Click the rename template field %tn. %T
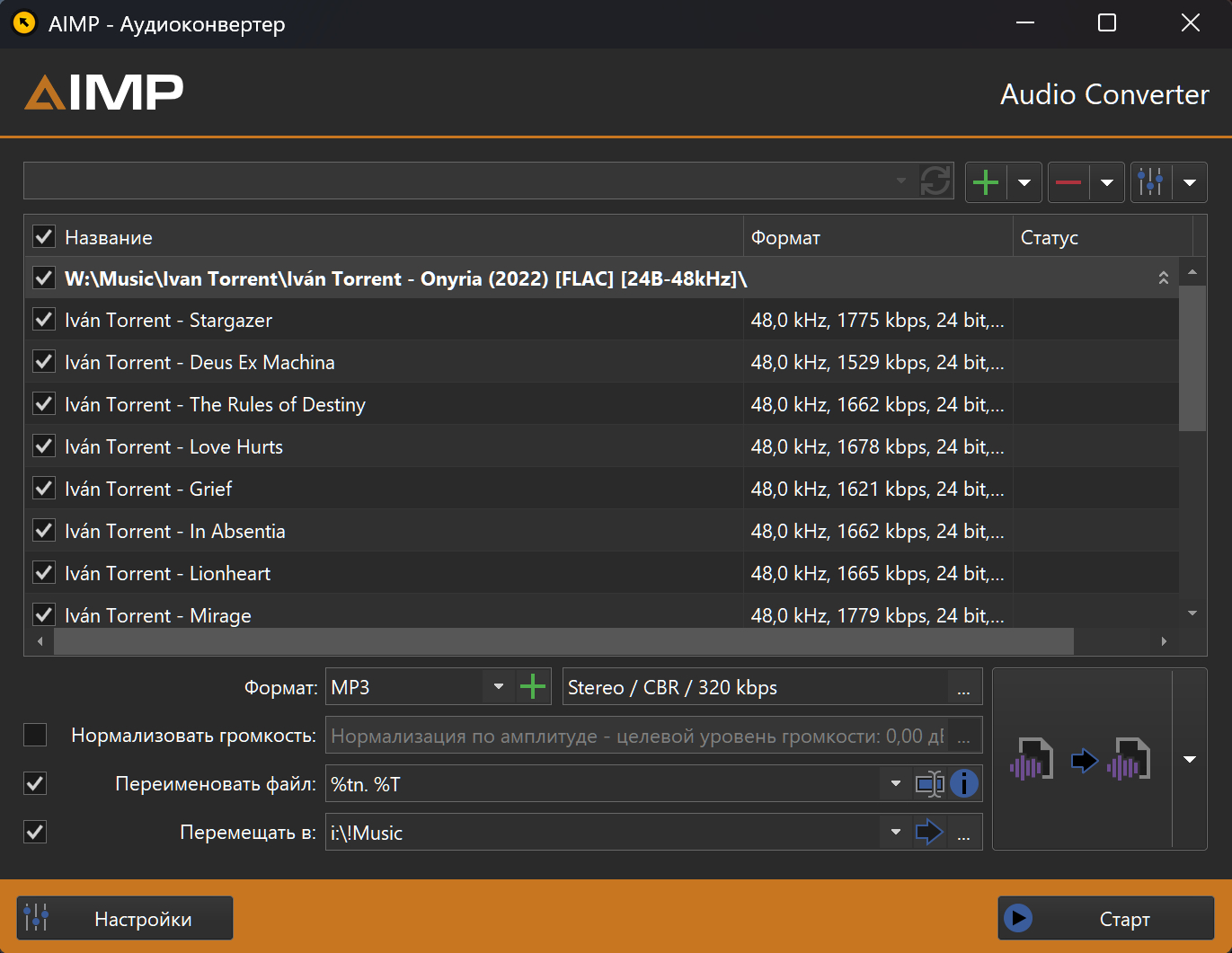1232x953 pixels. click(x=604, y=784)
